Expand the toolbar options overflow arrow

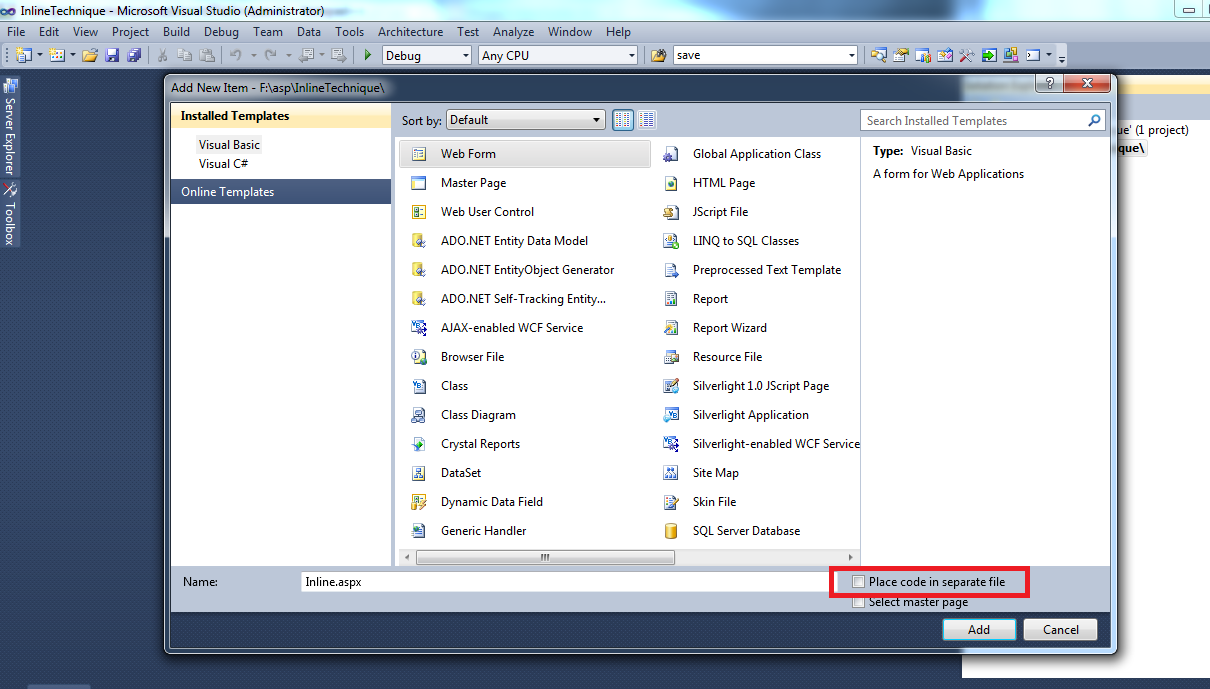point(1062,57)
